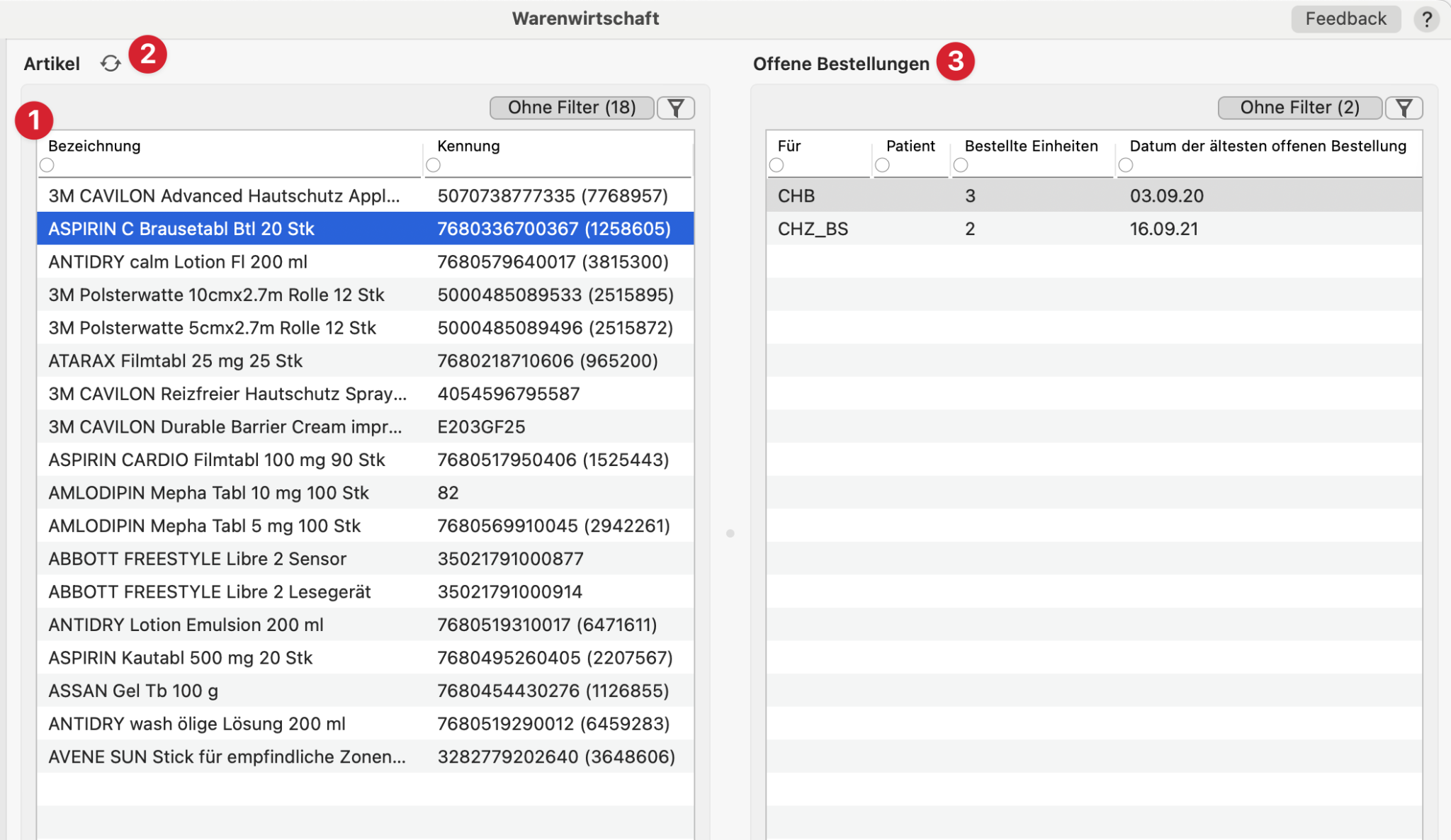This screenshot has height=840, width=1451.
Task: Sort by Bezeichnung column header
Action: (x=94, y=146)
